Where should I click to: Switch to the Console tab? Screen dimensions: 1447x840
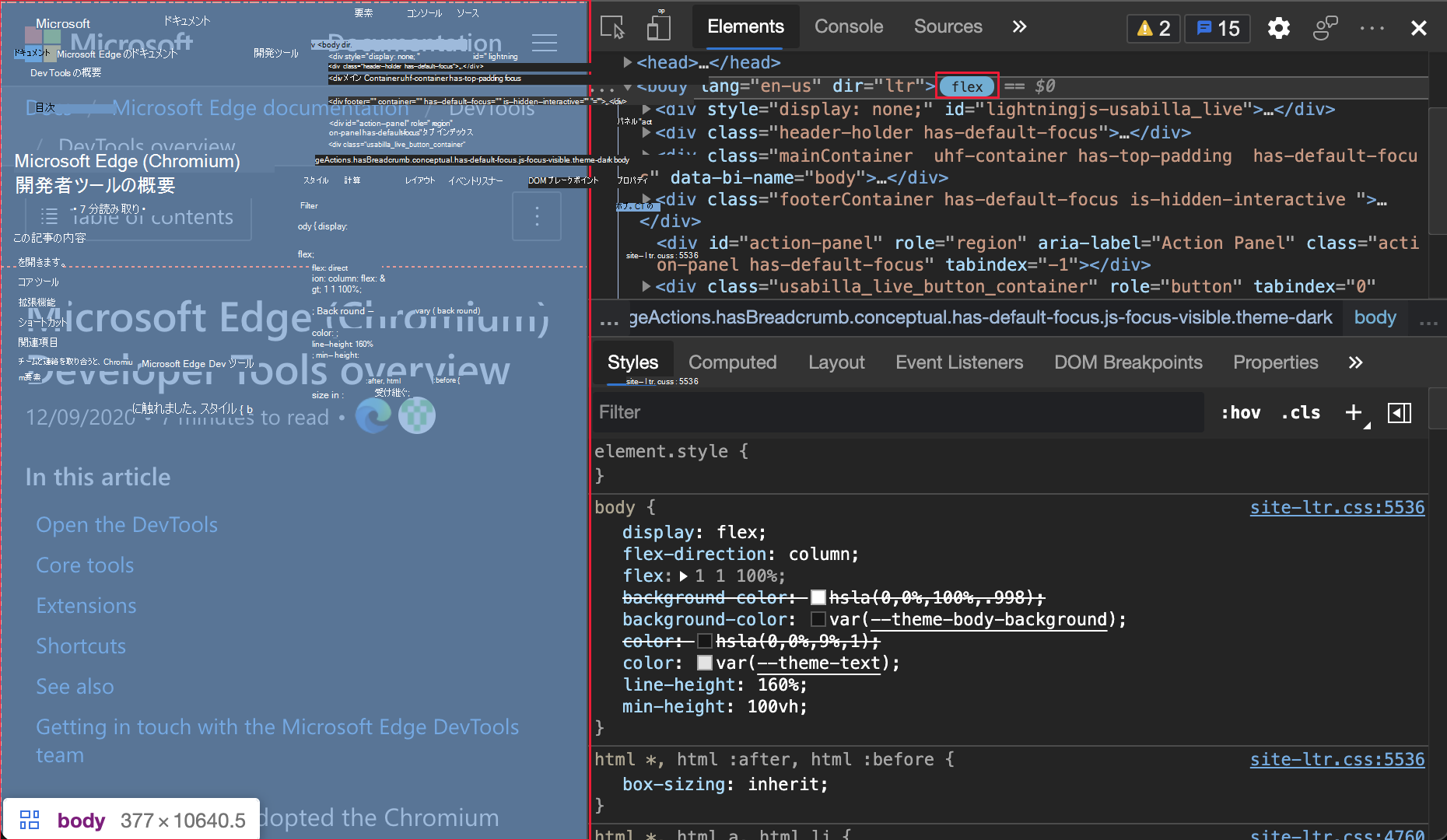tap(848, 26)
